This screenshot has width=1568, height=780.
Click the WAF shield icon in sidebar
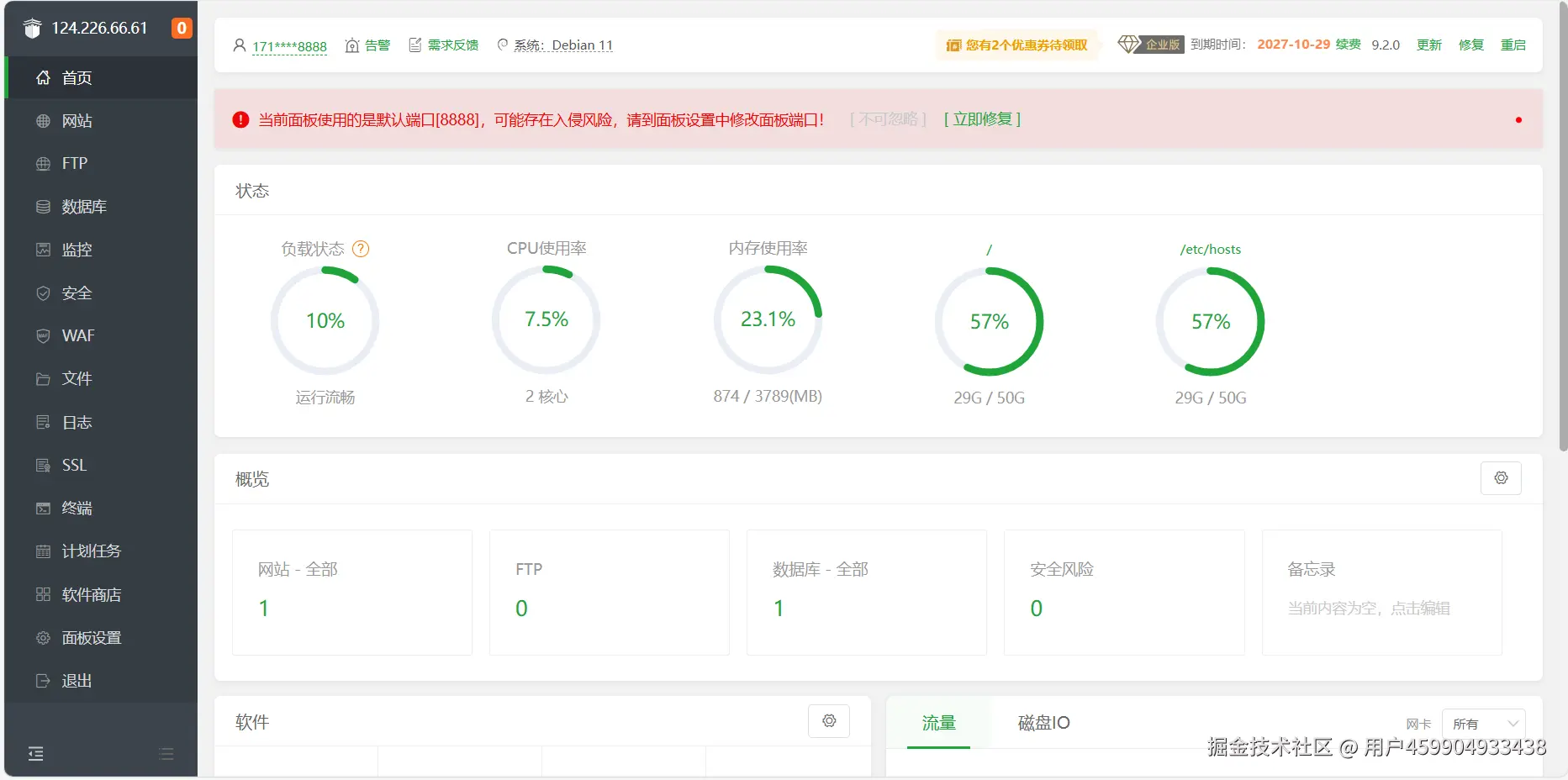43,336
